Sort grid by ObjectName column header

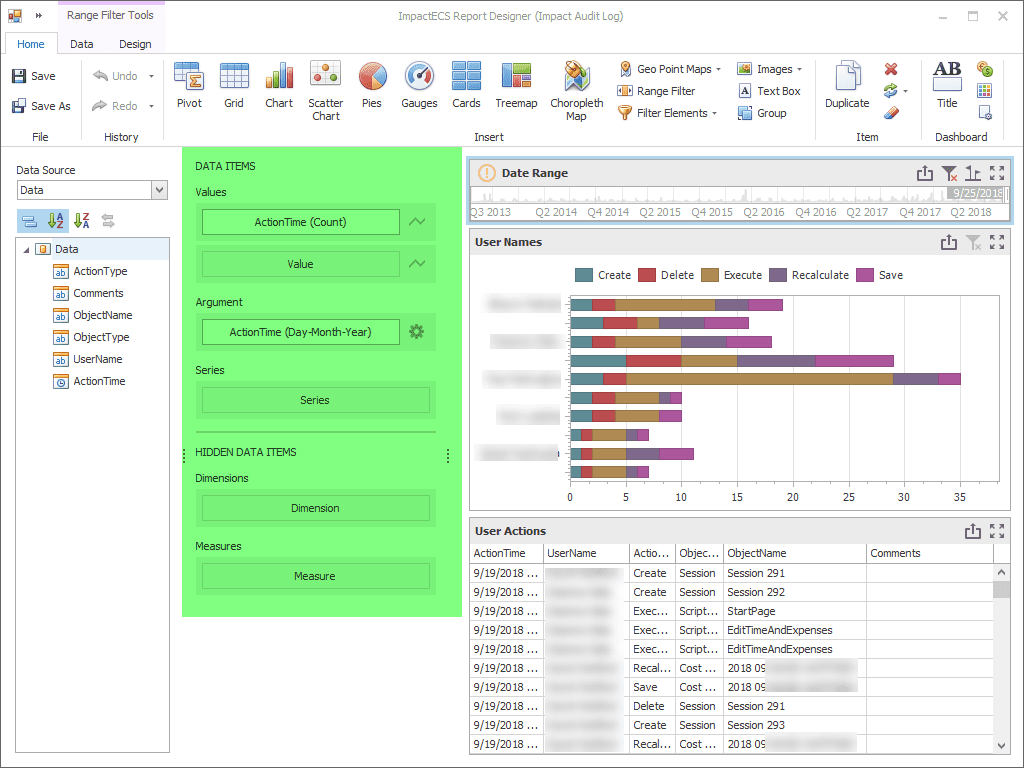pos(794,553)
